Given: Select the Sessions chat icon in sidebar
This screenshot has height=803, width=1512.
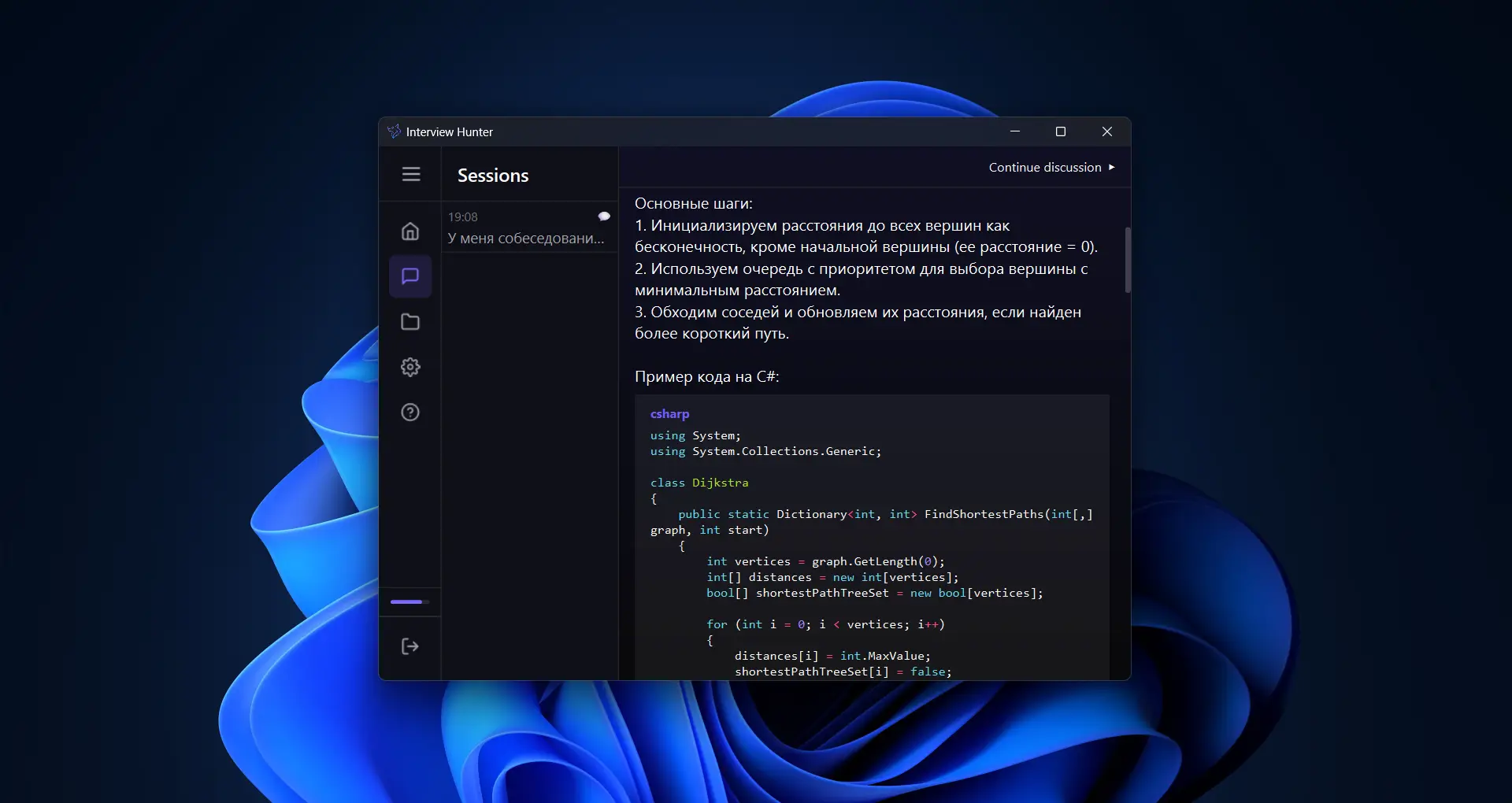Looking at the screenshot, I should [410, 276].
